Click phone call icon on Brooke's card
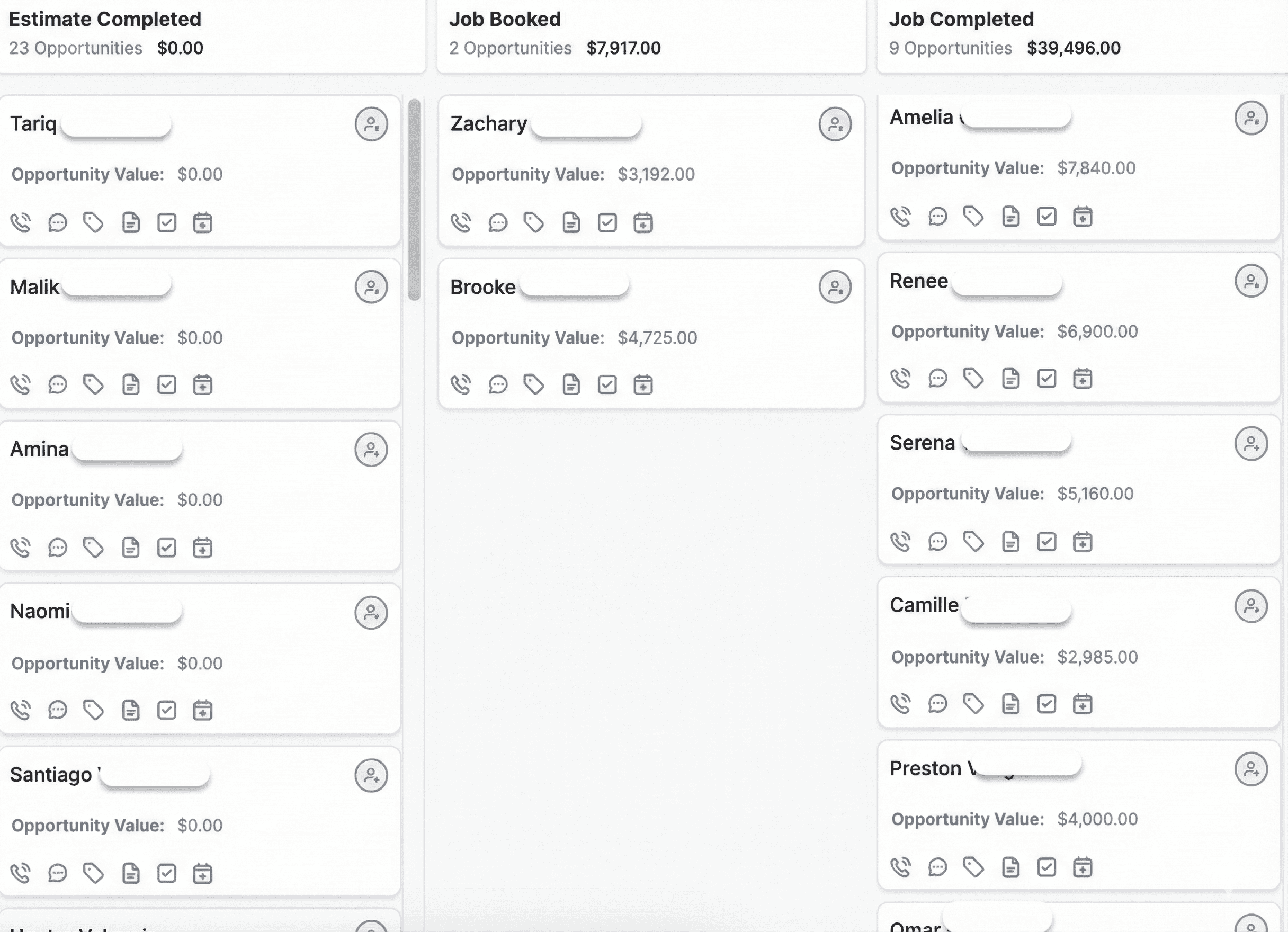This screenshot has height=932, width=1288. [461, 385]
